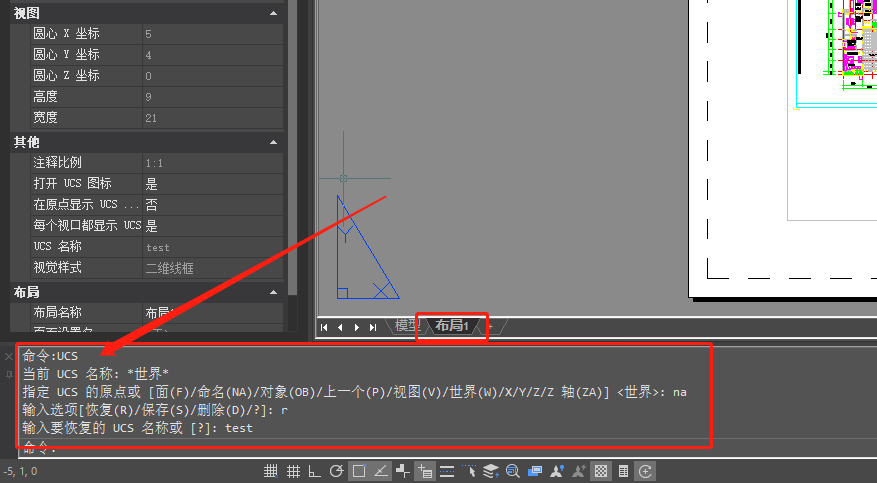Click the circular arrow plus icon

point(645,471)
